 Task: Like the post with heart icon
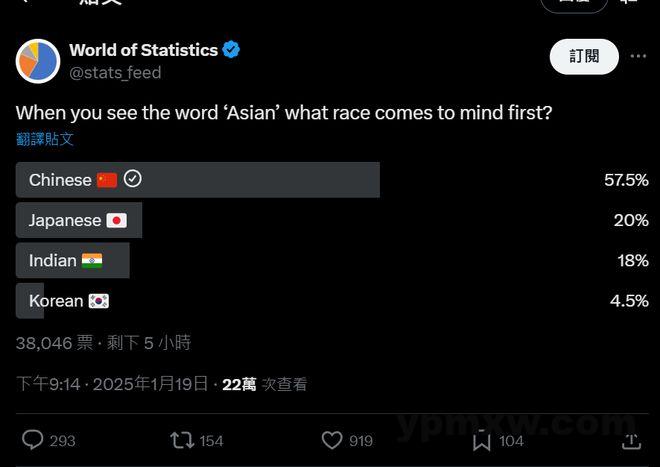pos(332,440)
